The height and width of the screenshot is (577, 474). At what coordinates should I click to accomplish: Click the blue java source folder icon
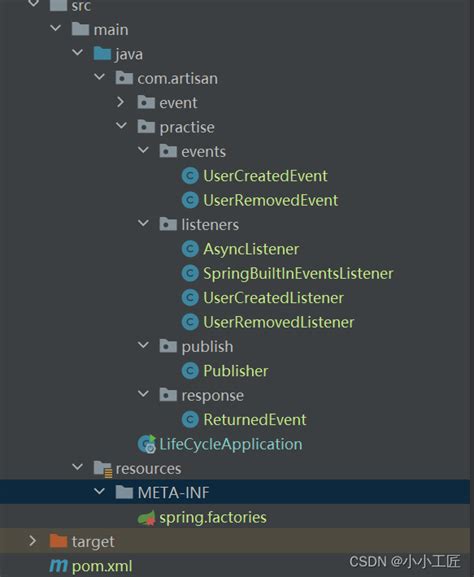102,53
